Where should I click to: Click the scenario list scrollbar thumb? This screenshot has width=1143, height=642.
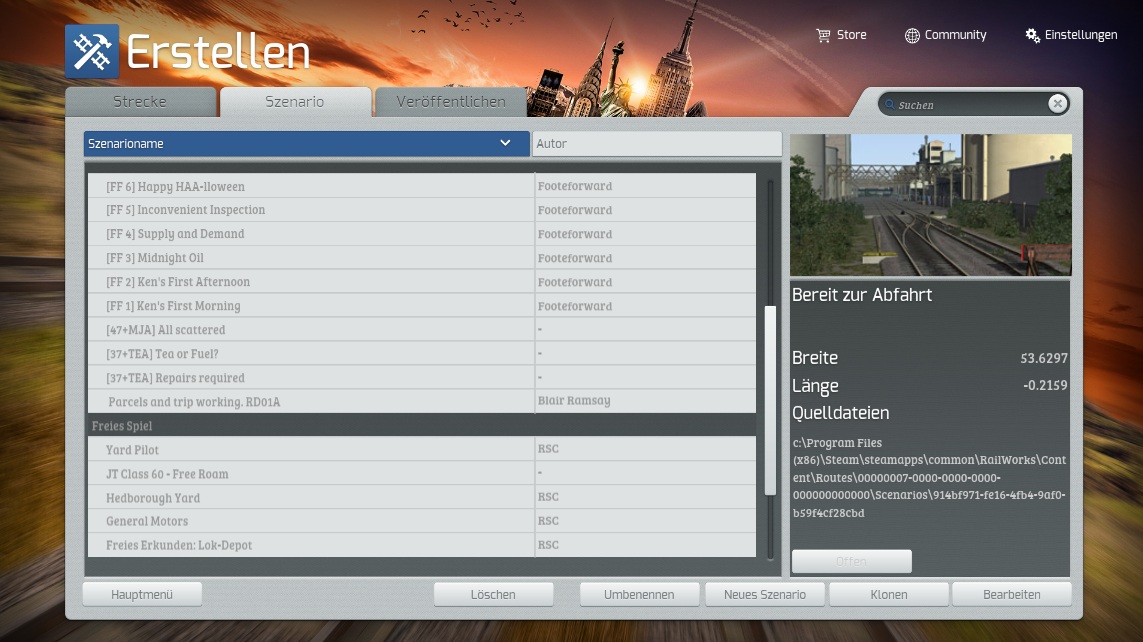pos(770,400)
